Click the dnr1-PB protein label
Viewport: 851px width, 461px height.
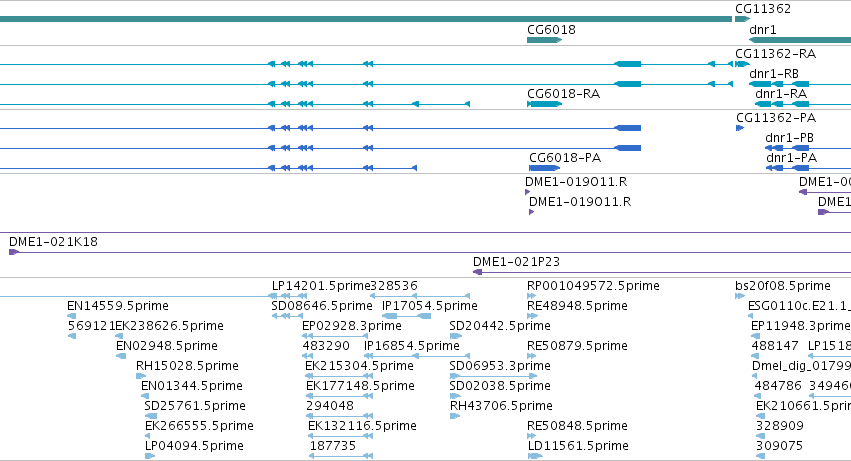789,137
